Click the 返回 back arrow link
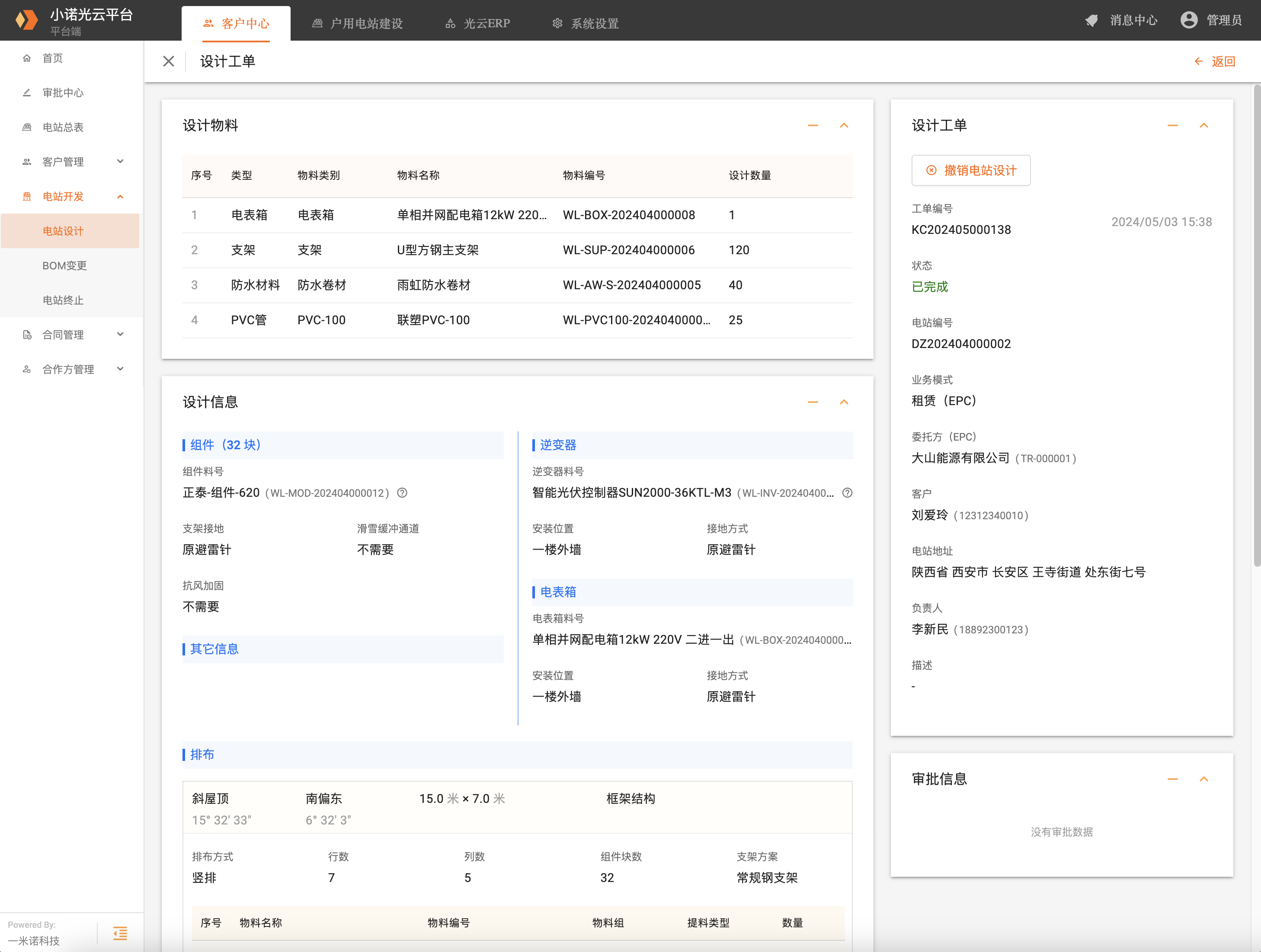Image resolution: width=1261 pixels, height=952 pixels. (1214, 61)
